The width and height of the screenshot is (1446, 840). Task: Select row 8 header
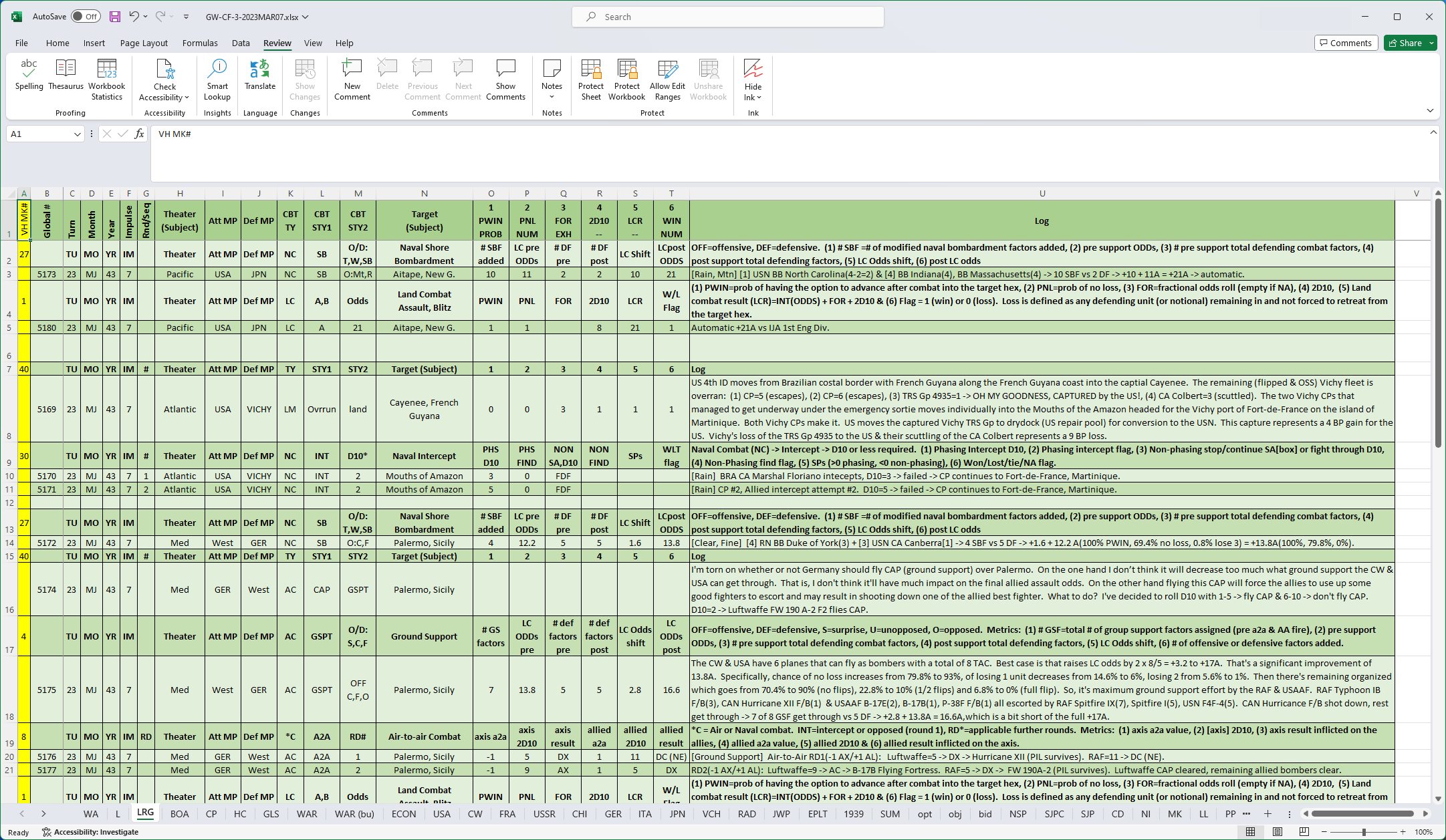pyautogui.click(x=9, y=408)
